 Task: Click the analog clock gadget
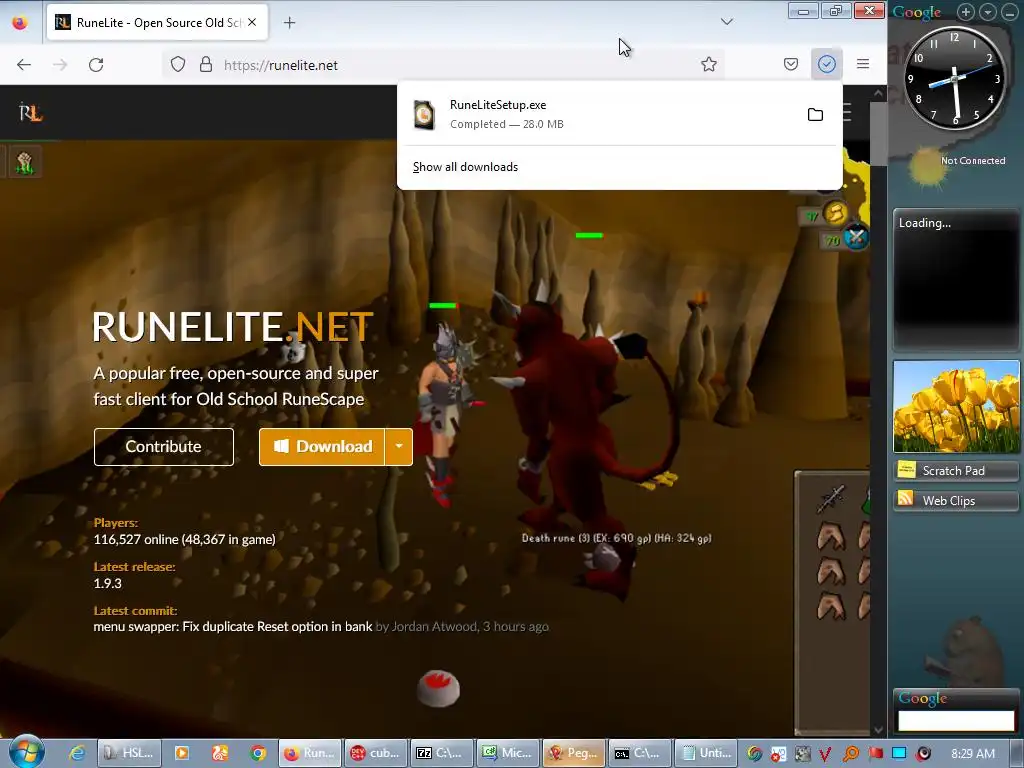click(955, 78)
